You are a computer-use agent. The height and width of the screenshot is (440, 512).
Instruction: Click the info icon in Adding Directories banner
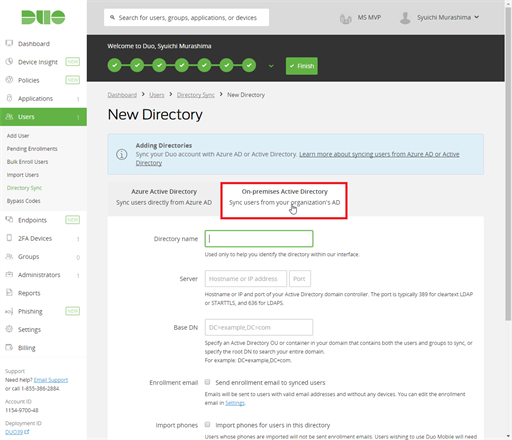(122, 154)
